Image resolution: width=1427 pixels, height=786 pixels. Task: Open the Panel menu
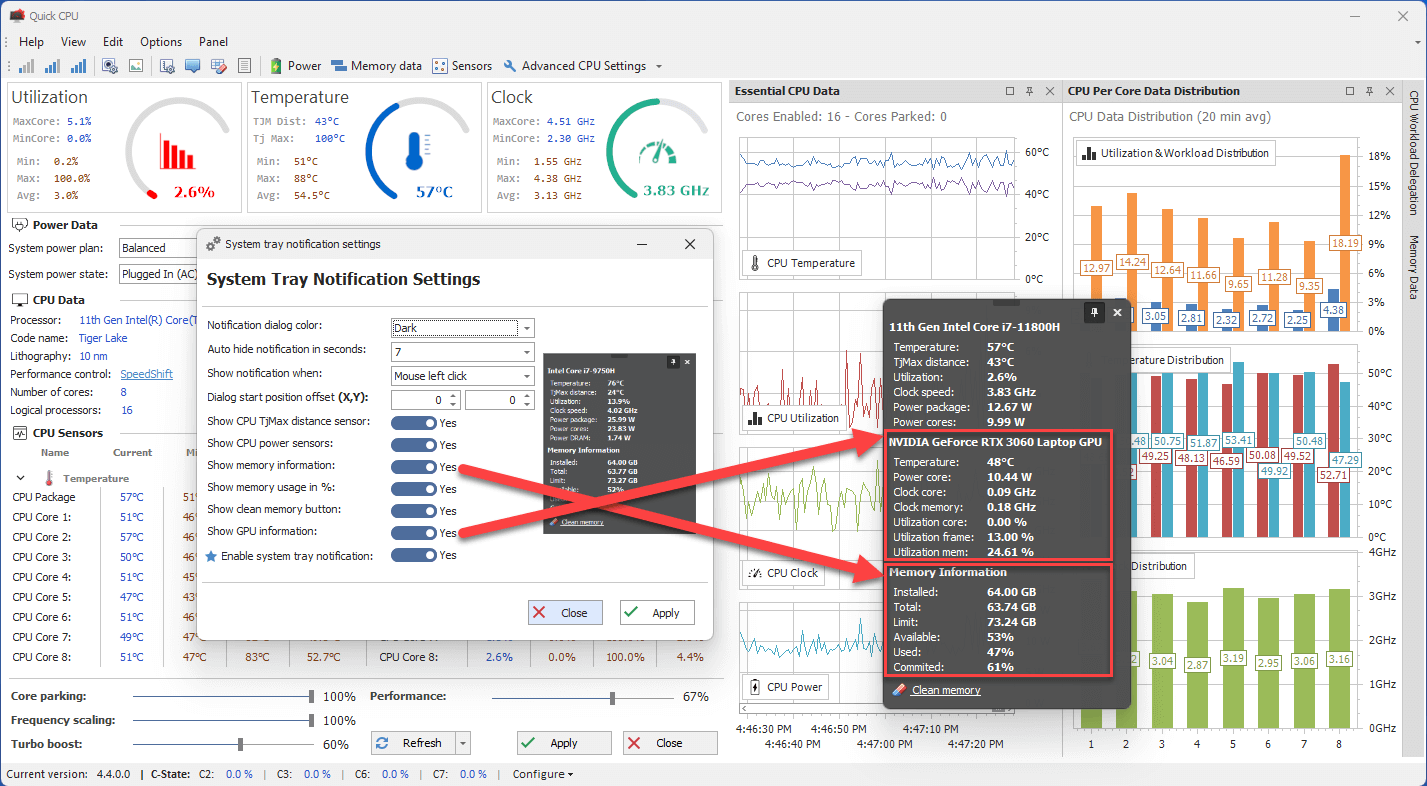[213, 42]
